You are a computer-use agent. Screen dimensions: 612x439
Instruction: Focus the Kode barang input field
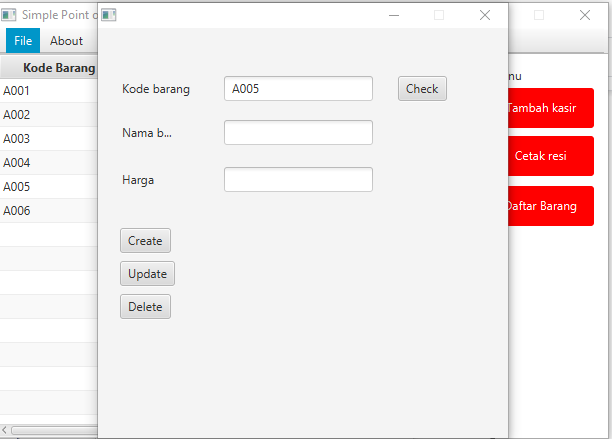click(x=298, y=89)
